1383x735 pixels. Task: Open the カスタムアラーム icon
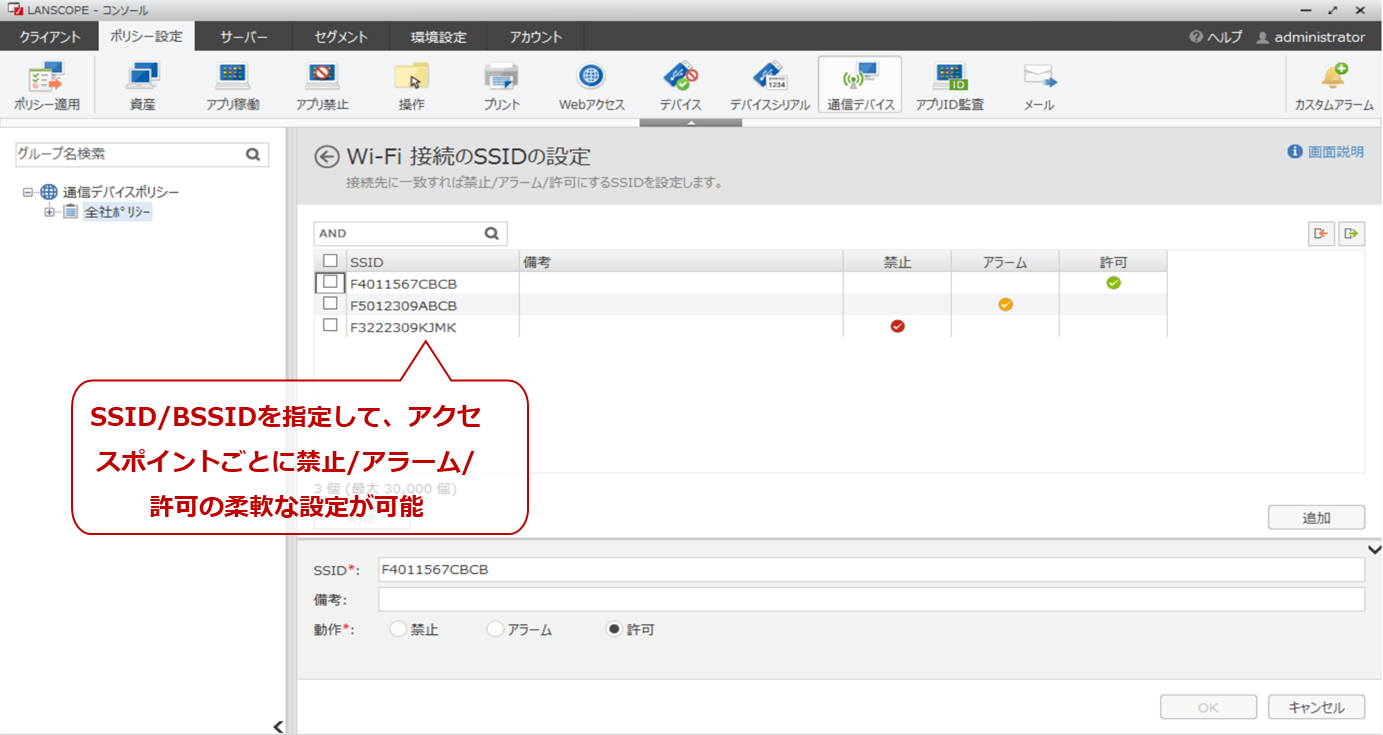[x=1334, y=86]
